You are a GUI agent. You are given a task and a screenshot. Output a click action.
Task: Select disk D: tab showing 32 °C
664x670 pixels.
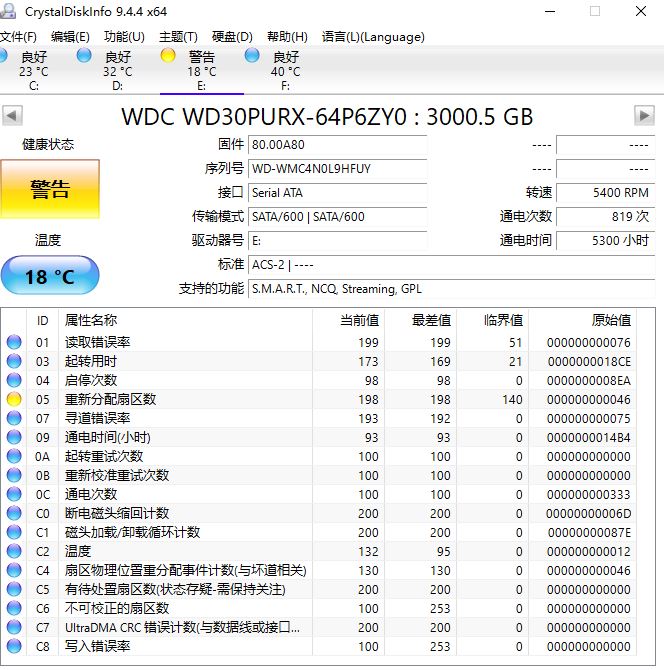coord(118,70)
